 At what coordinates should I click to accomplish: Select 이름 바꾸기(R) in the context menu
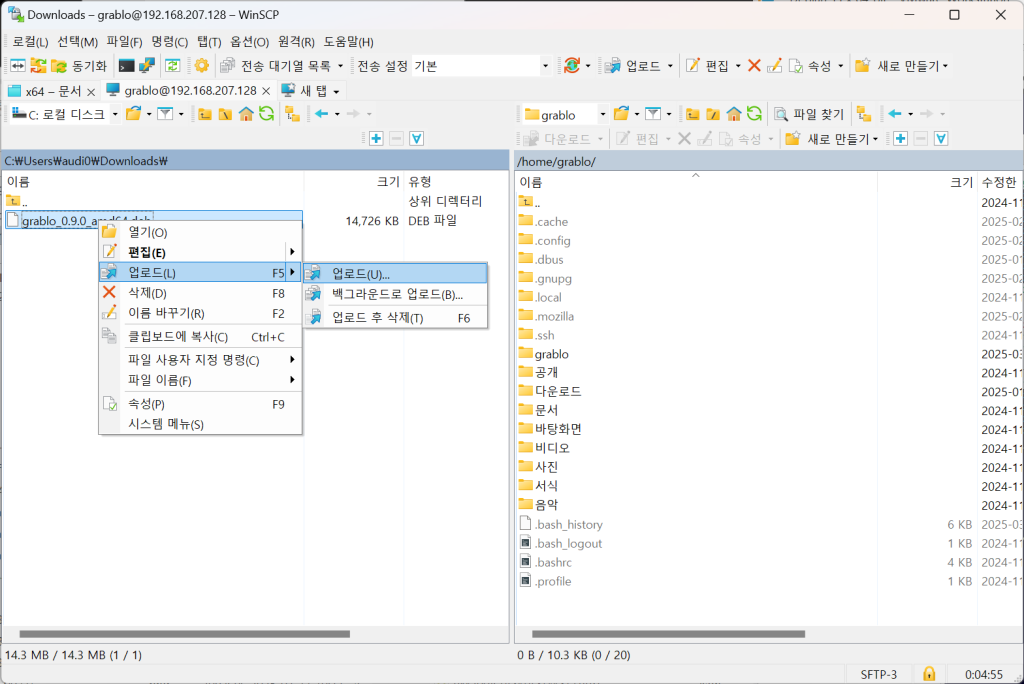point(200,314)
